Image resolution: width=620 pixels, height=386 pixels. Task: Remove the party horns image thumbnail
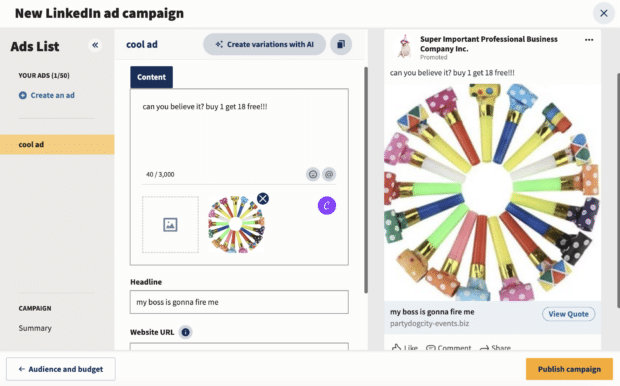[263, 199]
